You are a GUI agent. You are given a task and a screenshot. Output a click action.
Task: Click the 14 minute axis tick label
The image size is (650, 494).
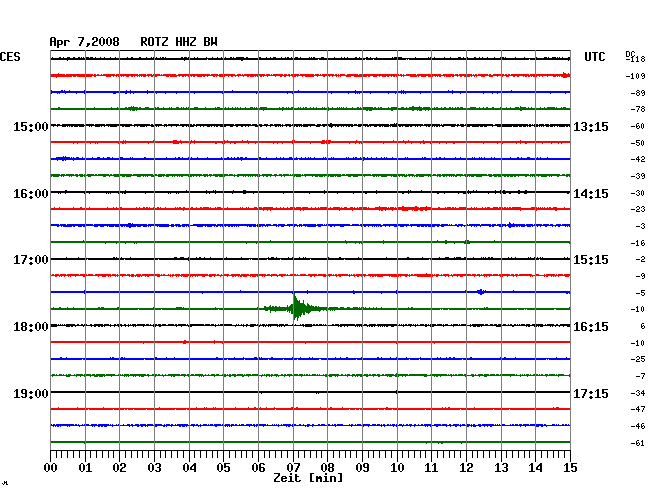click(535, 467)
